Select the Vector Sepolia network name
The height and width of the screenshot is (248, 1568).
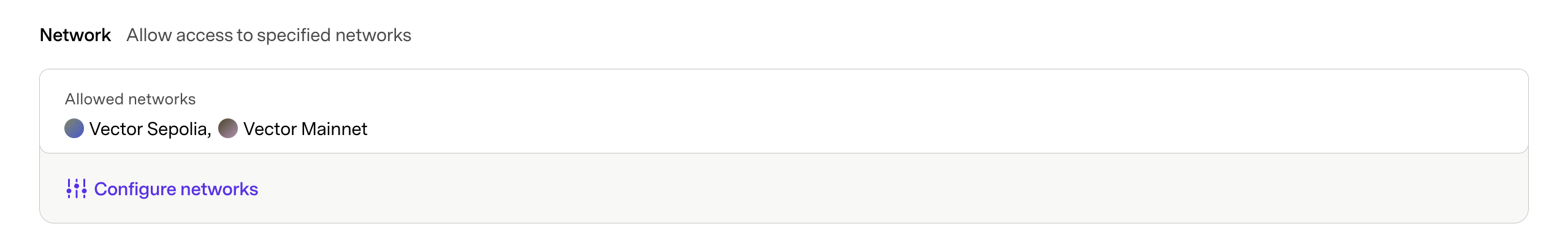pos(148,129)
